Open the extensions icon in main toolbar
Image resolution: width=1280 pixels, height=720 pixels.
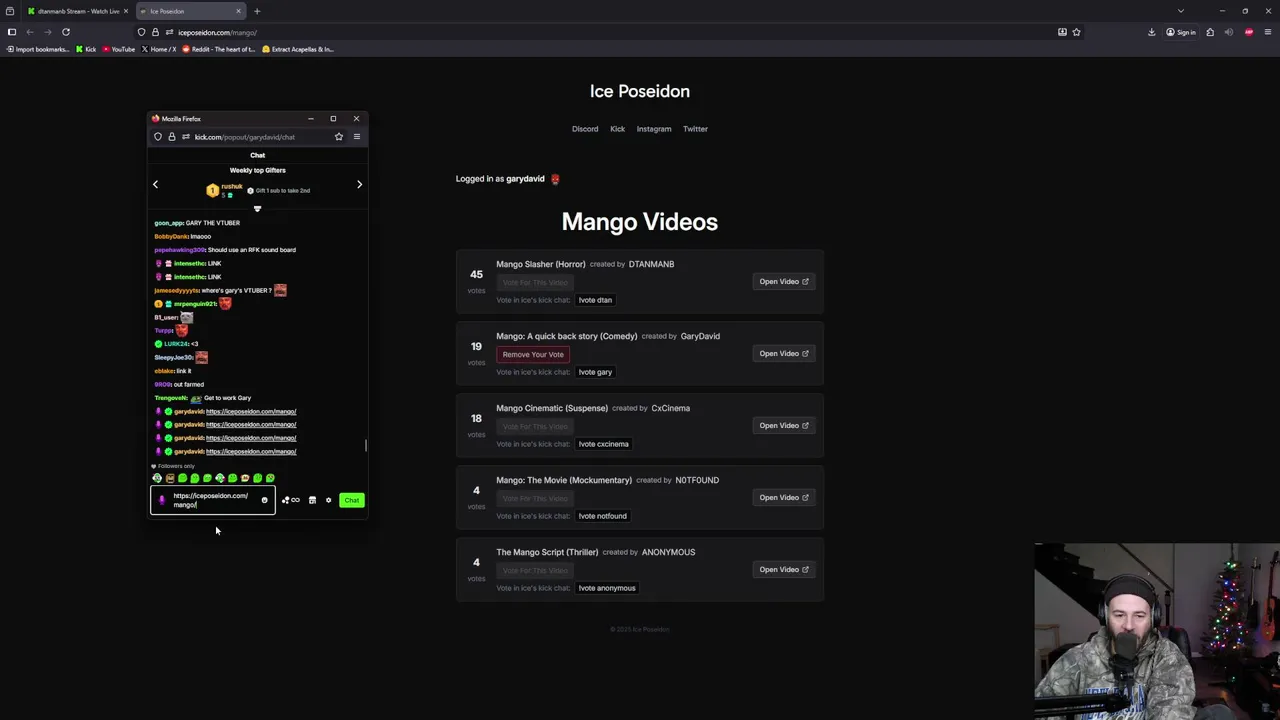(x=1210, y=32)
